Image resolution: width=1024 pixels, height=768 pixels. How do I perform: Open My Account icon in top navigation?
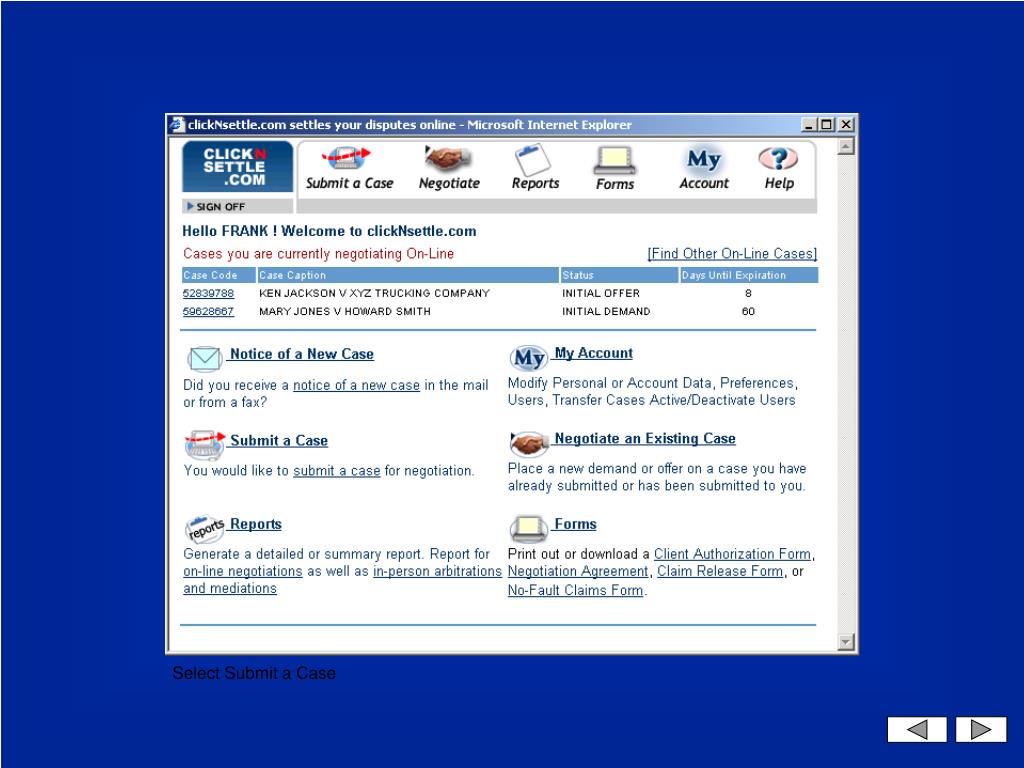[703, 159]
